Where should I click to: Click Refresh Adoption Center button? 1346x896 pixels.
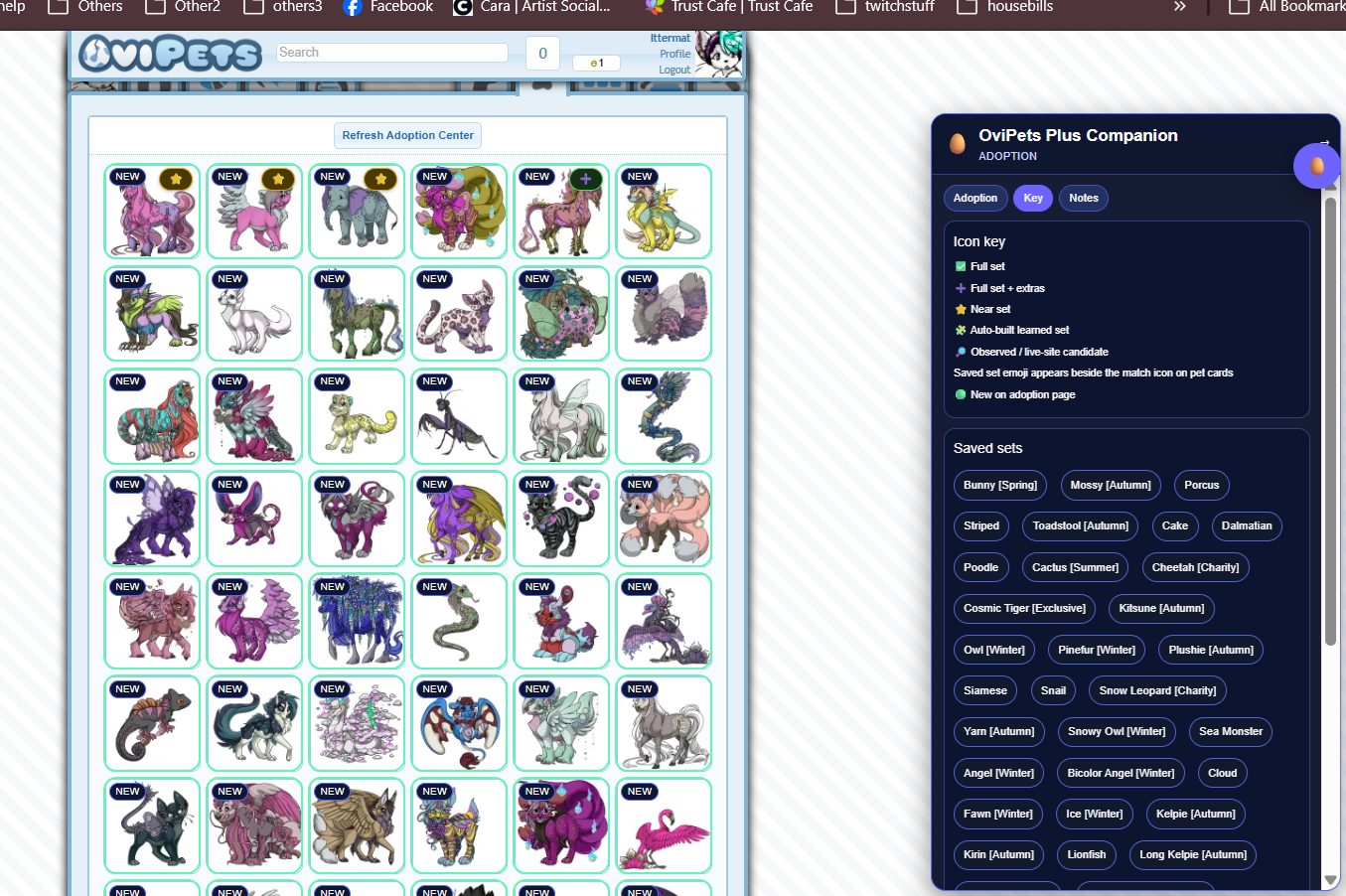coord(408,135)
